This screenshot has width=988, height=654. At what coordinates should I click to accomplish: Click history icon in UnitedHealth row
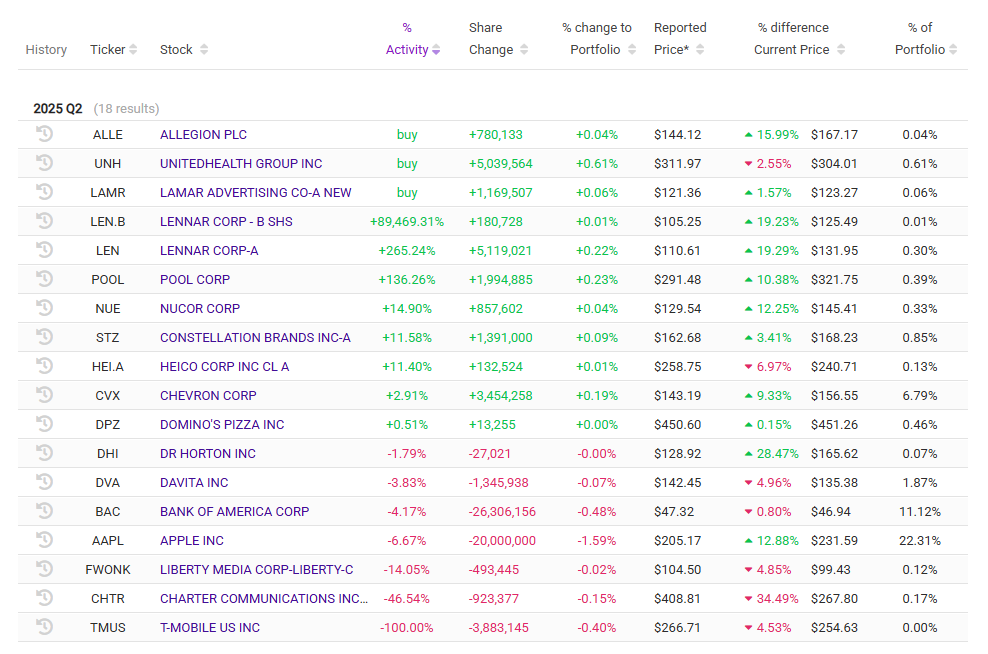[x=44, y=163]
